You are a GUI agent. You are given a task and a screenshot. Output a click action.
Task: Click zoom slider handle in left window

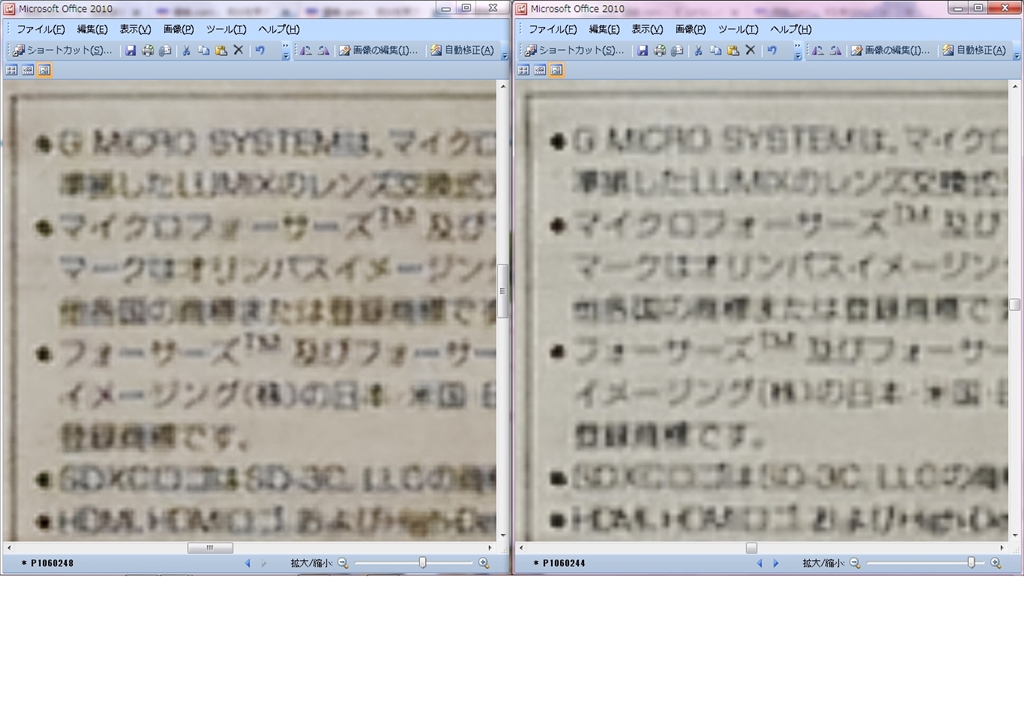click(423, 563)
